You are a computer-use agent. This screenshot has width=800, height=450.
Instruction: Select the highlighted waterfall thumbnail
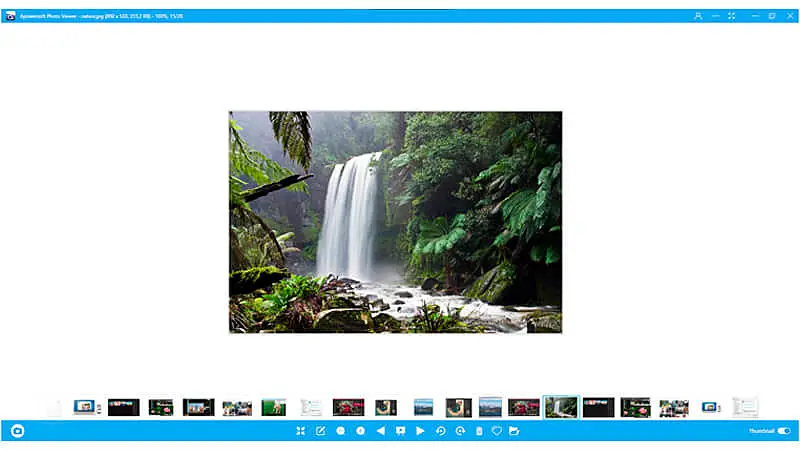561,408
